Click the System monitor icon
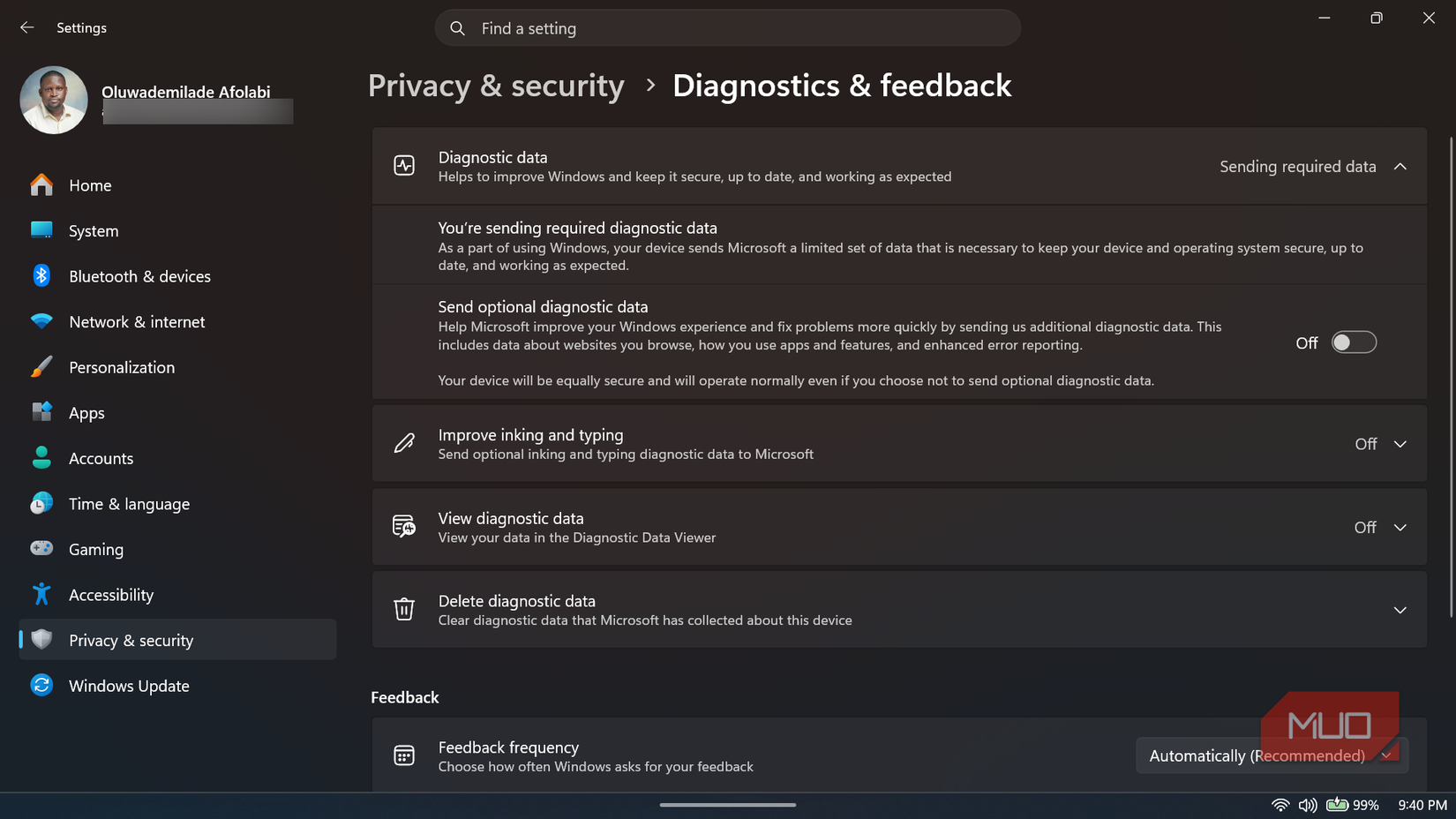 tap(41, 230)
